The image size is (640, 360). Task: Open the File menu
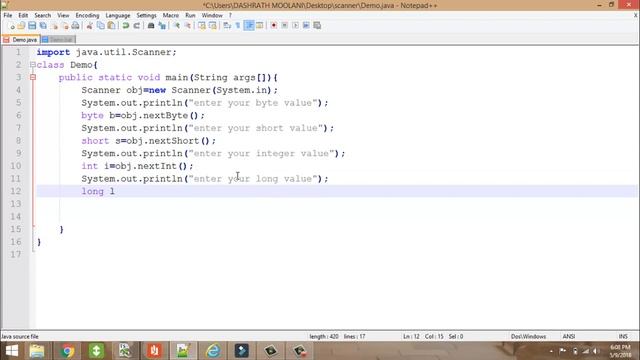click(x=8, y=15)
